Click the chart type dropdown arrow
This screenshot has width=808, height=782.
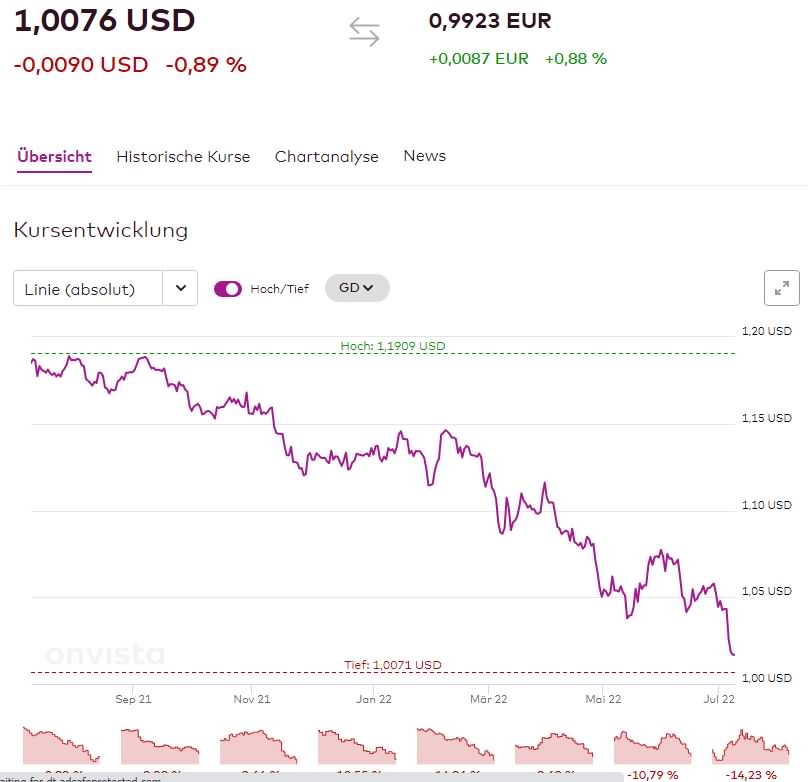click(180, 289)
